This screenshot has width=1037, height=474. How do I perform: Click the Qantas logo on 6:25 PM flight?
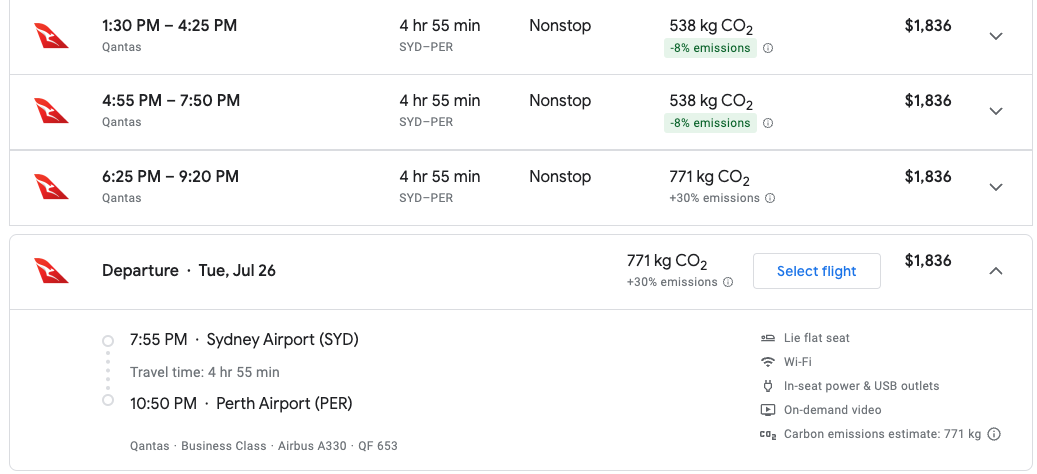pos(51,186)
